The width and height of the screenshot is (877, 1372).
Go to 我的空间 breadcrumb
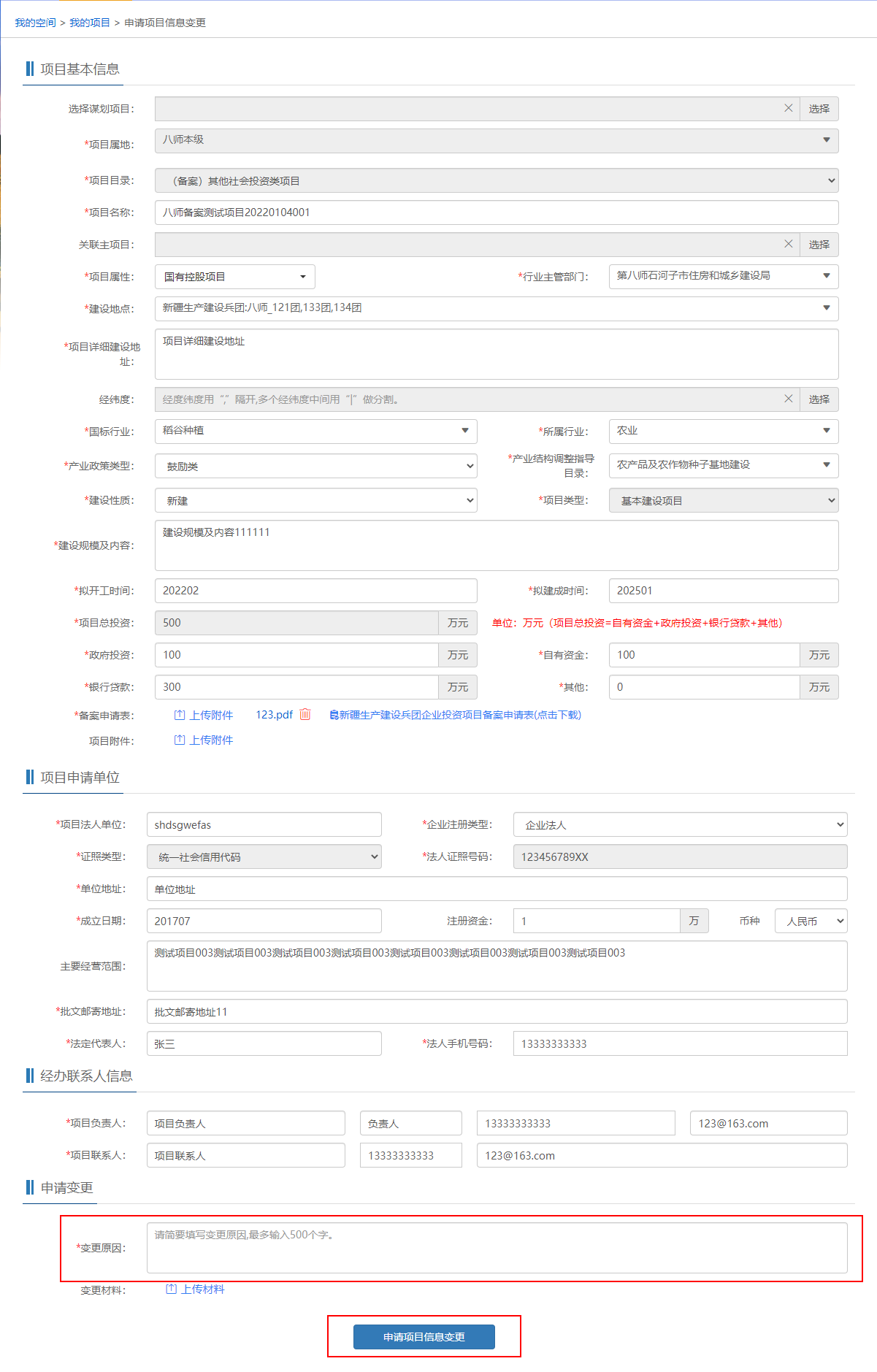(35, 23)
